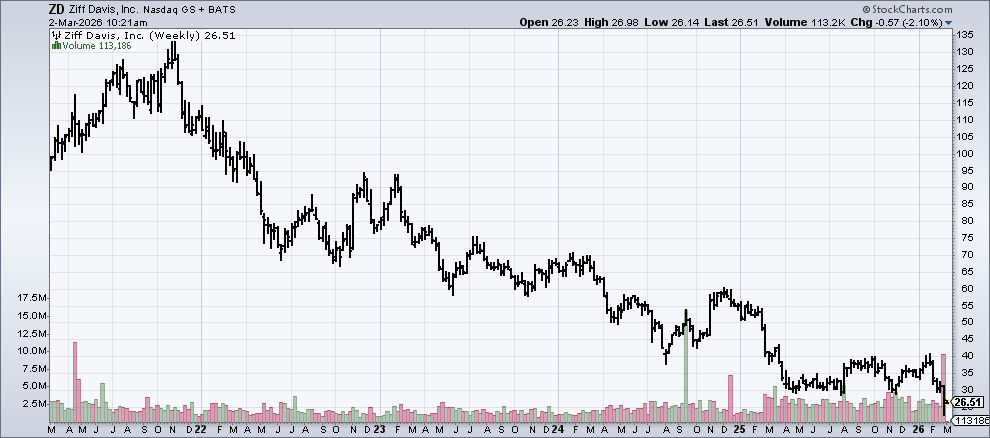Click the 22 year label on time axis
This screenshot has height=438, width=990.
[x=200, y=430]
